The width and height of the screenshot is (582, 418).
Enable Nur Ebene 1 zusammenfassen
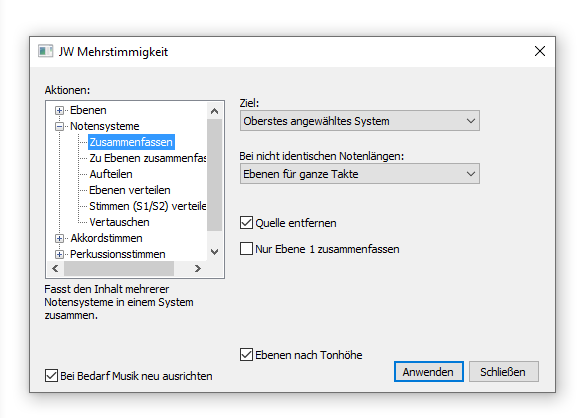point(246,249)
